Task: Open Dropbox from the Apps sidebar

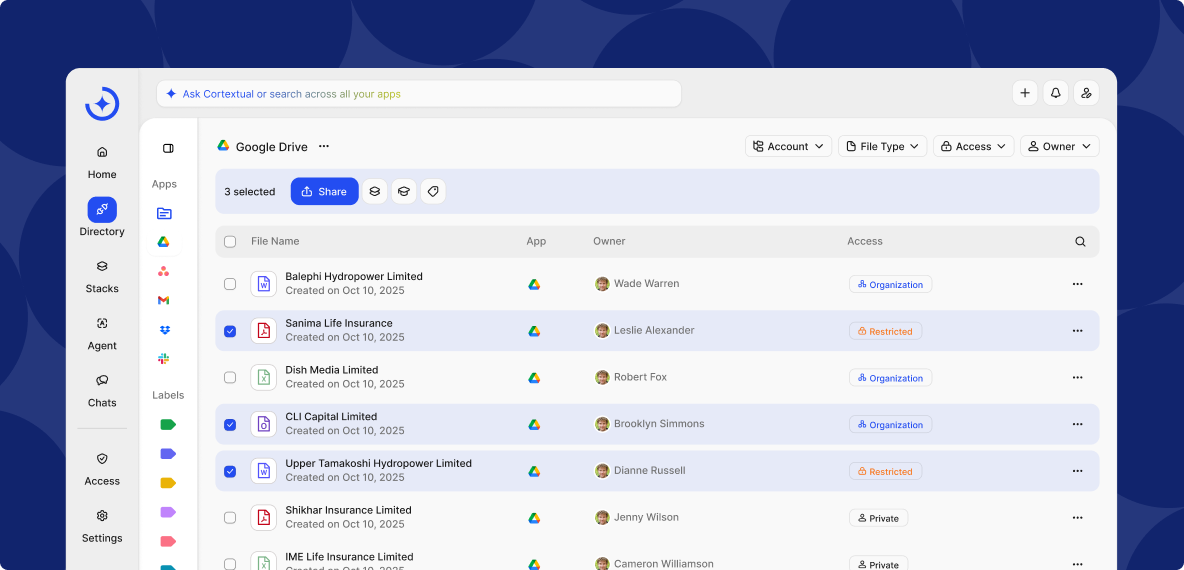Action: [x=164, y=329]
